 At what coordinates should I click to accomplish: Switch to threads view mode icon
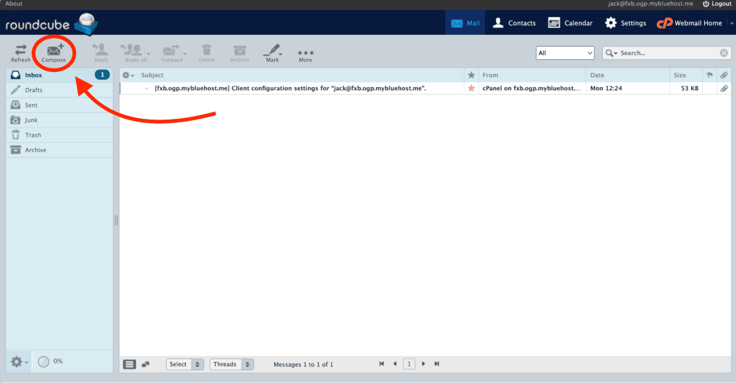[146, 364]
